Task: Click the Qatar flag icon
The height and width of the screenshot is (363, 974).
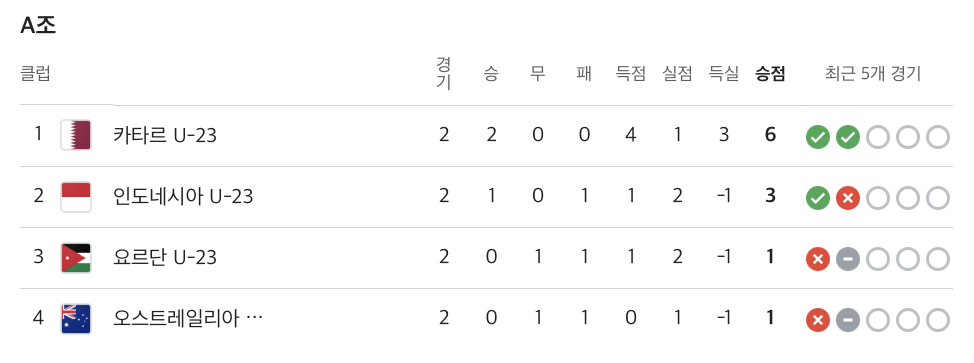Action: click(x=76, y=135)
